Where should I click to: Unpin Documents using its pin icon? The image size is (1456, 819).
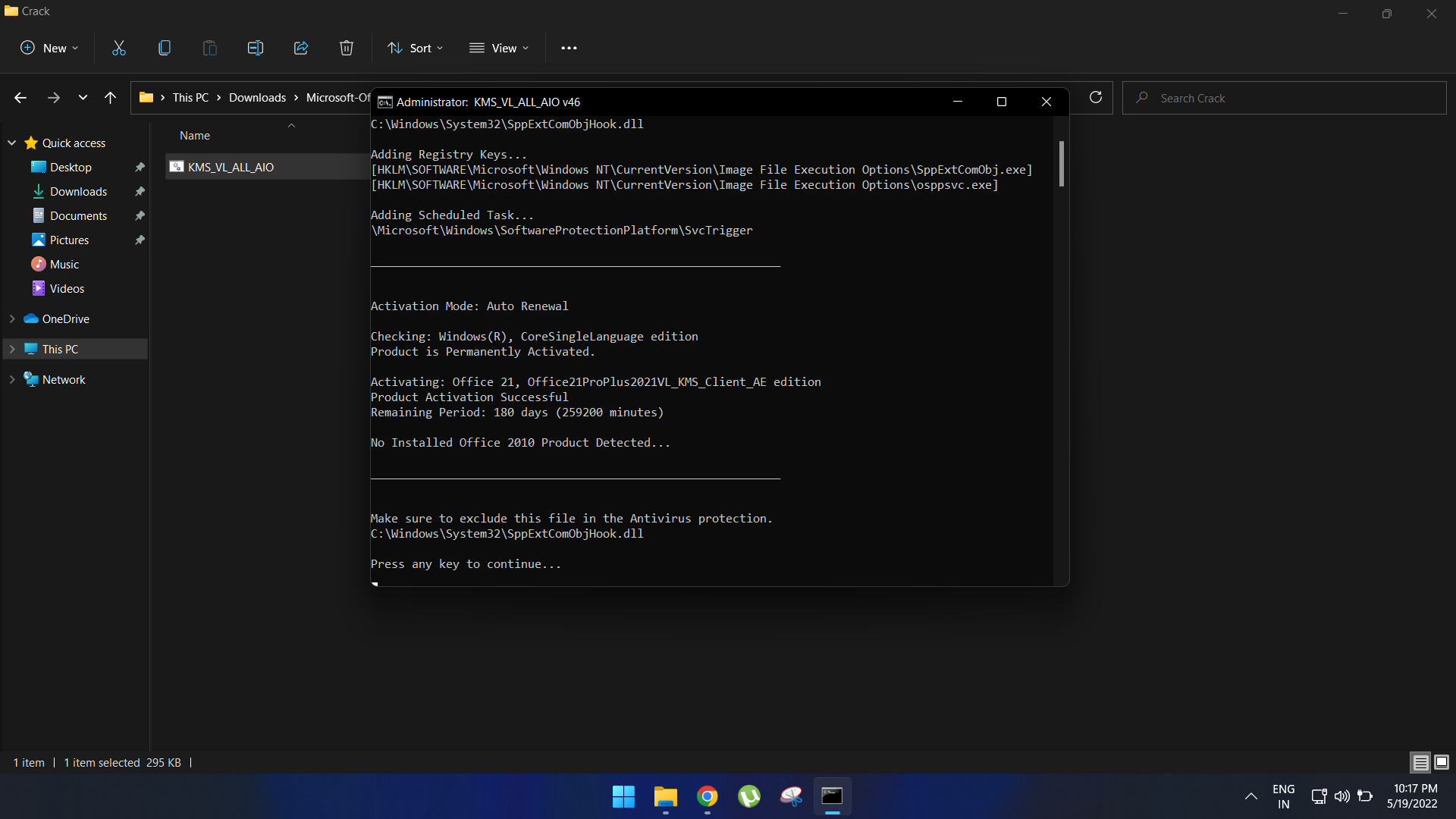pyautogui.click(x=140, y=215)
